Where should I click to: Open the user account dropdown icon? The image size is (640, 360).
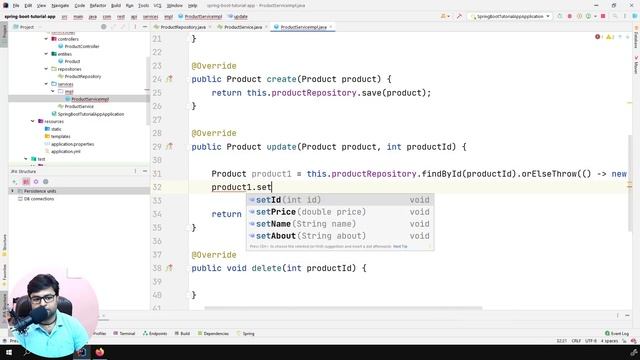tap(445, 16)
